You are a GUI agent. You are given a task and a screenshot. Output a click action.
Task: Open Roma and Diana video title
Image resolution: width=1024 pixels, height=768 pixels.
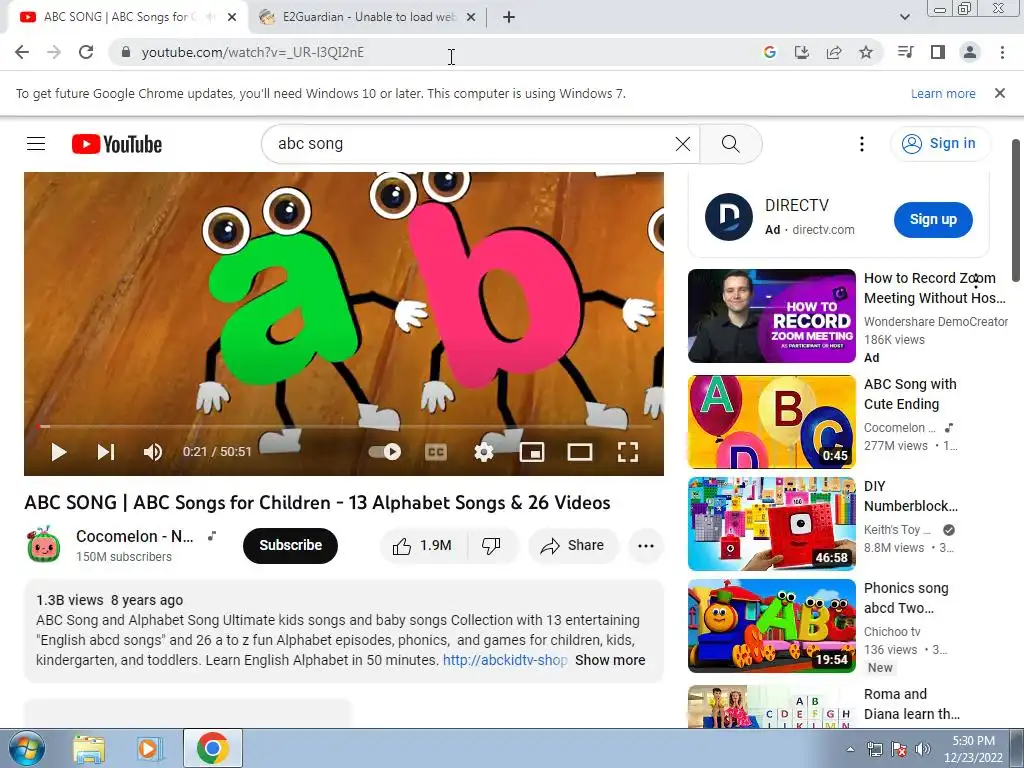coord(912,704)
